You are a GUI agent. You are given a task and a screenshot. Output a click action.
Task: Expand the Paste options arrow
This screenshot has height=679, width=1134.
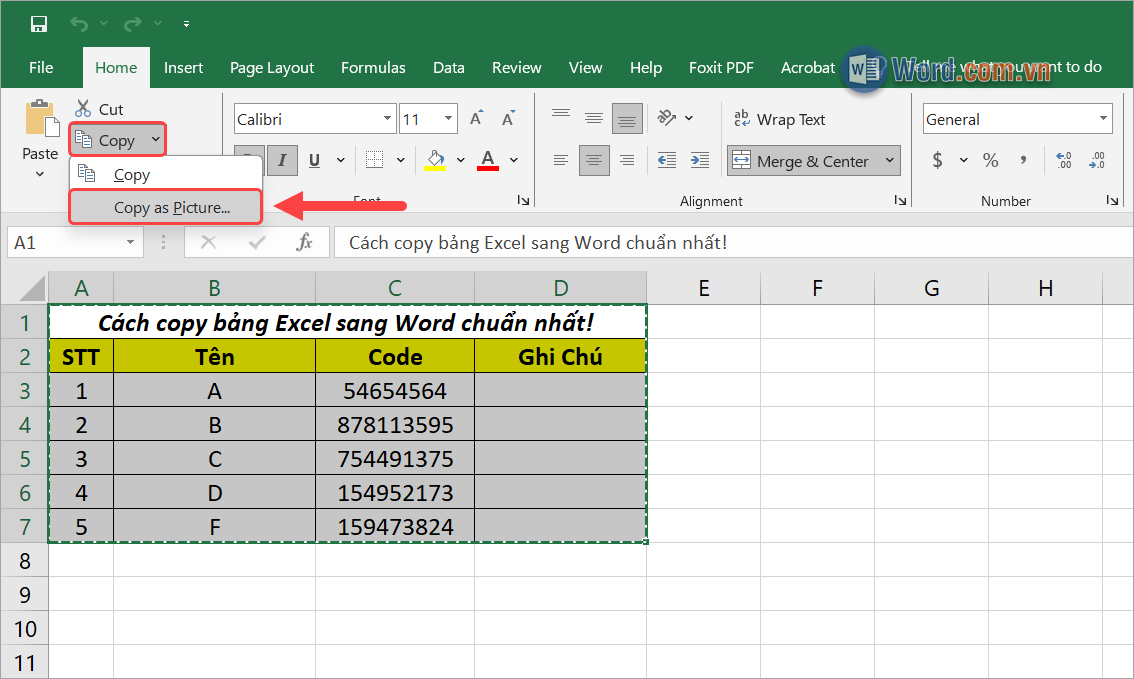[40, 174]
